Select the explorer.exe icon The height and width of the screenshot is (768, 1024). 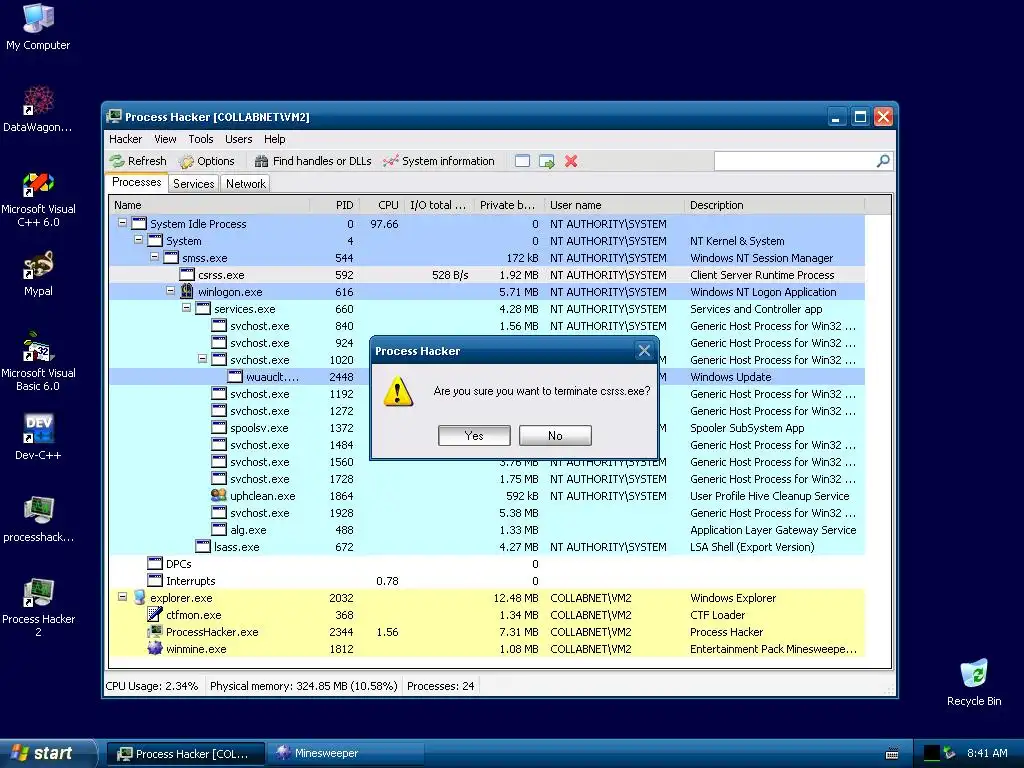click(139, 598)
